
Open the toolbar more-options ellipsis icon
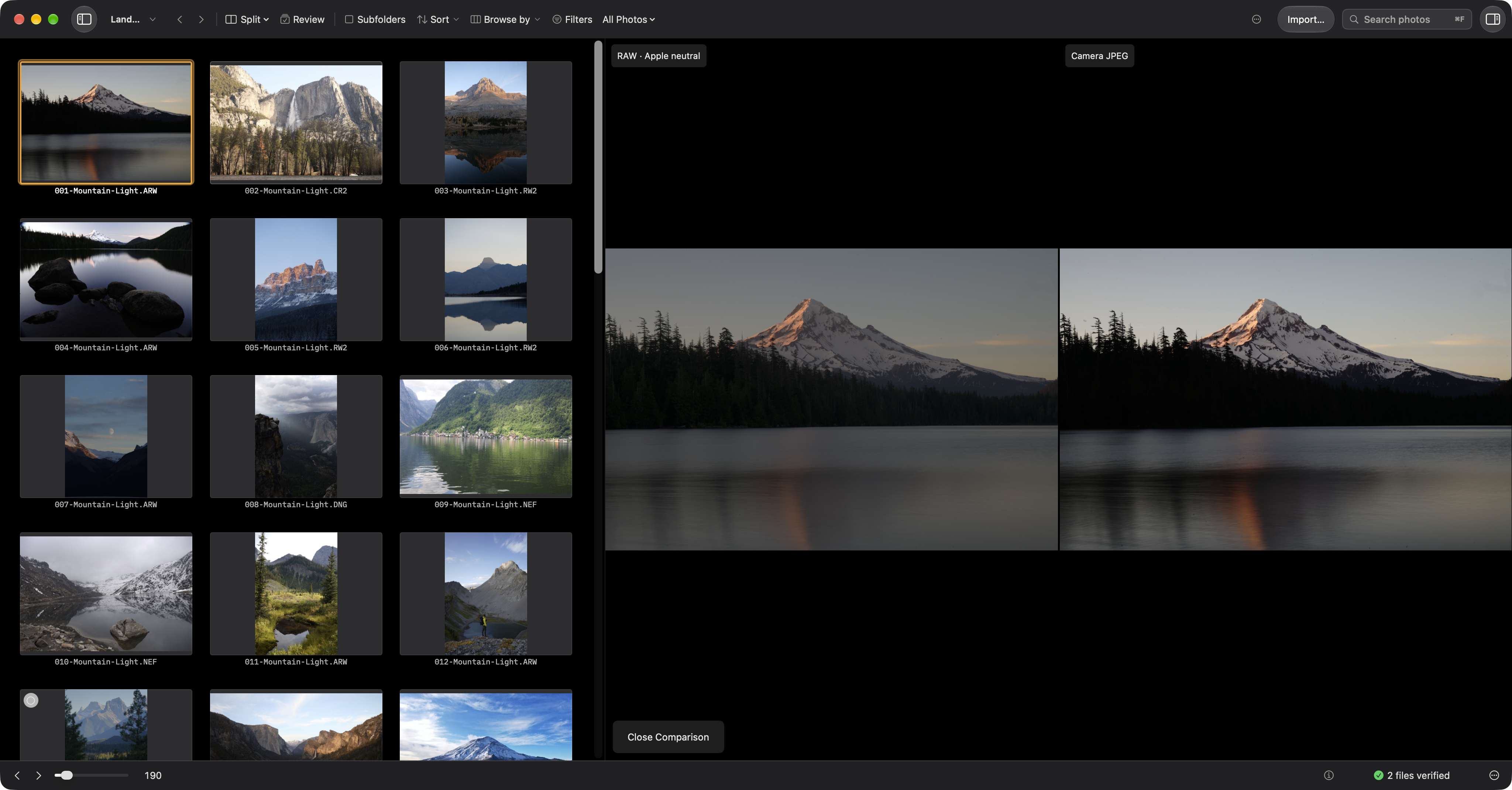tap(1256, 19)
